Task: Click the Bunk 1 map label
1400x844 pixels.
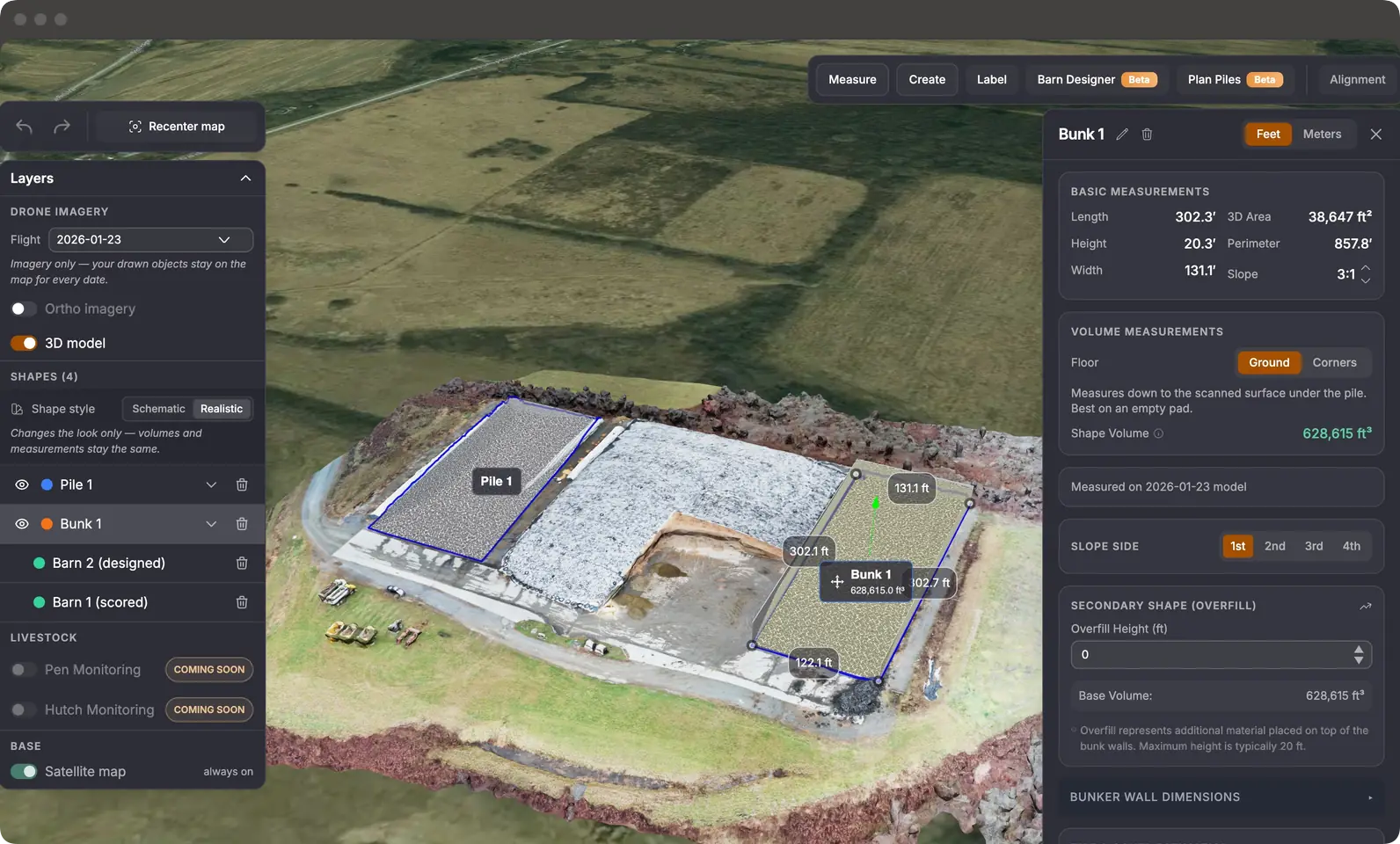Action: pyautogui.click(x=866, y=582)
